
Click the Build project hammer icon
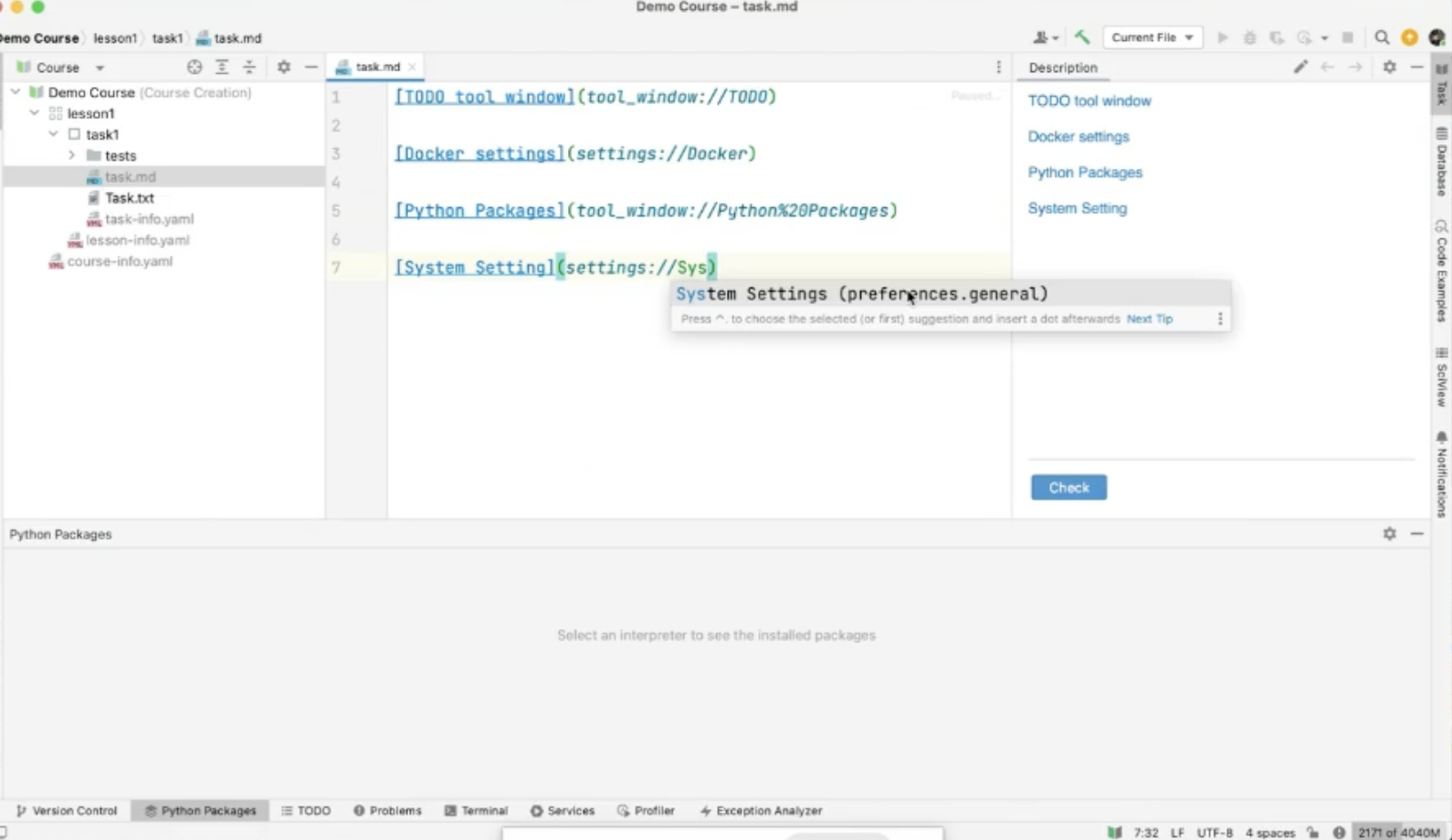click(1082, 37)
